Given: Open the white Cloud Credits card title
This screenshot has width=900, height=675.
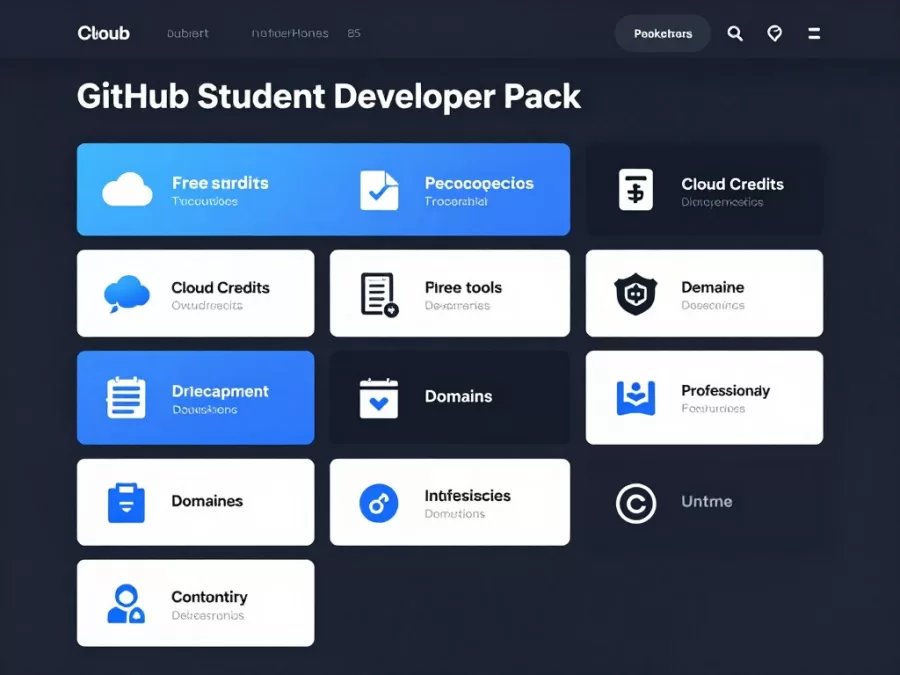Looking at the screenshot, I should (x=220, y=288).
